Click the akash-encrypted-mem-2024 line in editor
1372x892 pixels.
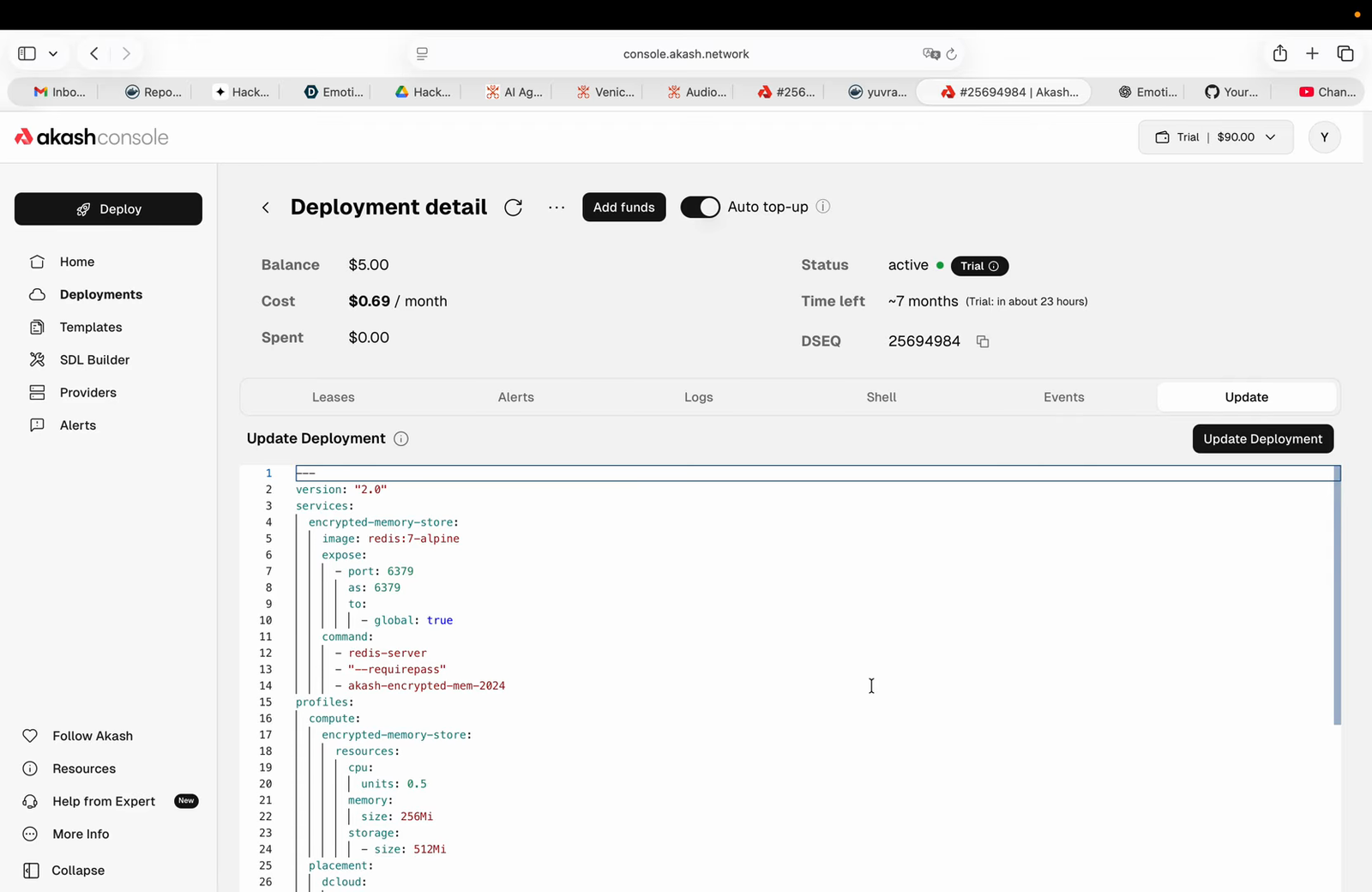click(x=420, y=686)
